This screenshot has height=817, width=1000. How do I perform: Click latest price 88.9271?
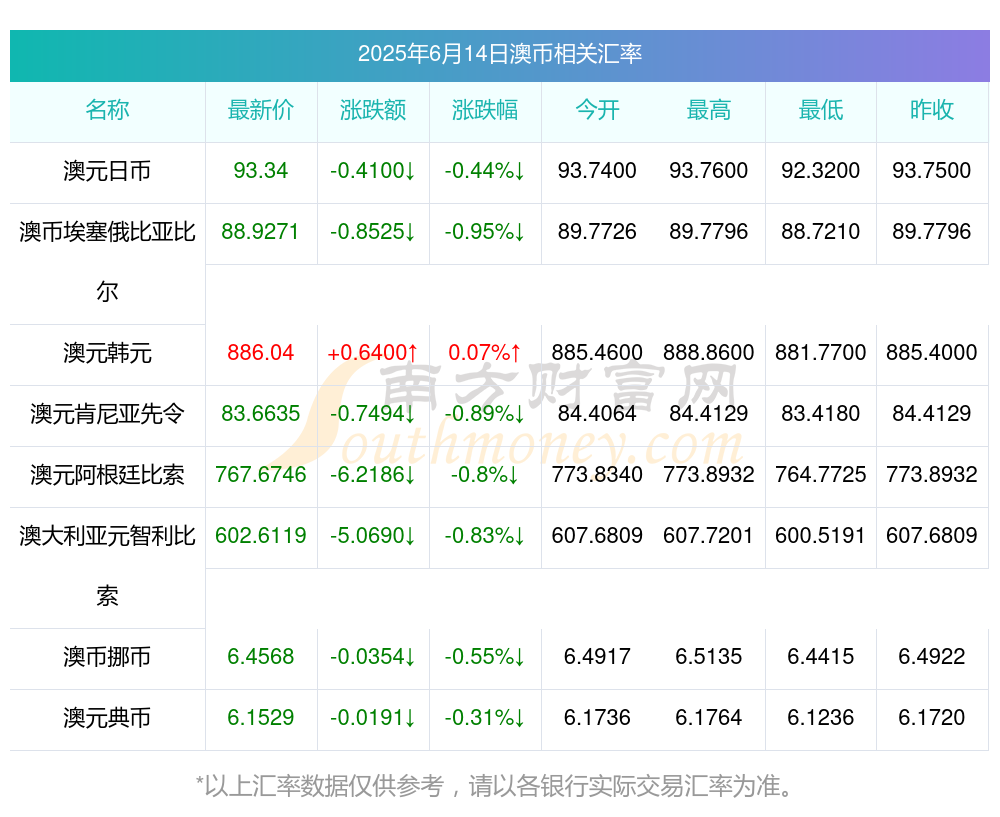[261, 232]
